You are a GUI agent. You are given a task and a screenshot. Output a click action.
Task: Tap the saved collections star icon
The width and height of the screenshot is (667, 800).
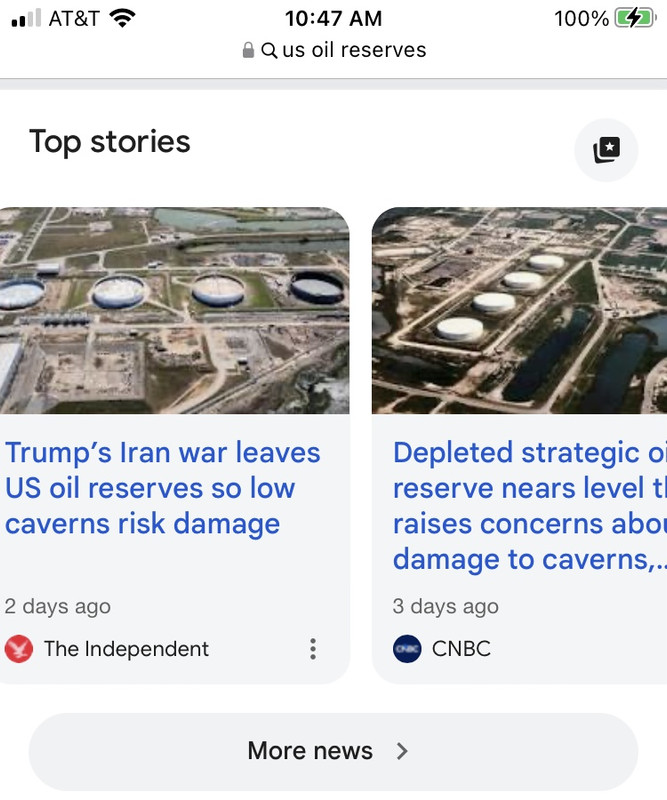point(606,150)
